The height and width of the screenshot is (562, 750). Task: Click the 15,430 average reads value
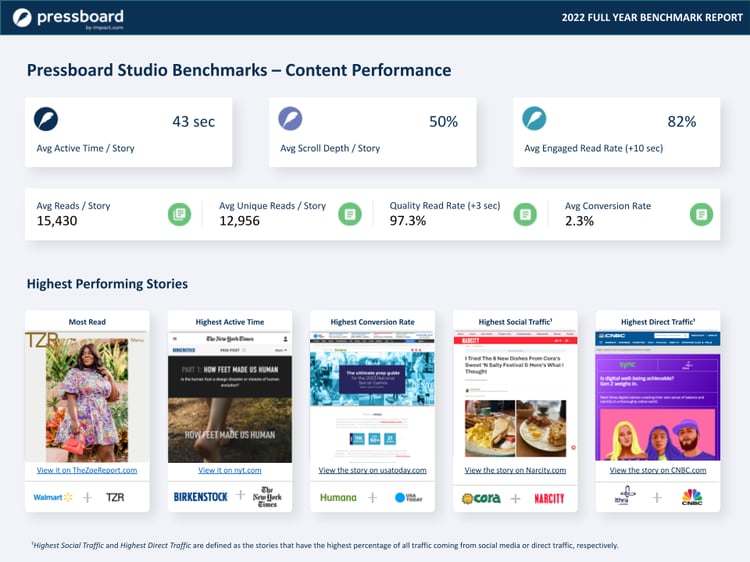[57, 221]
